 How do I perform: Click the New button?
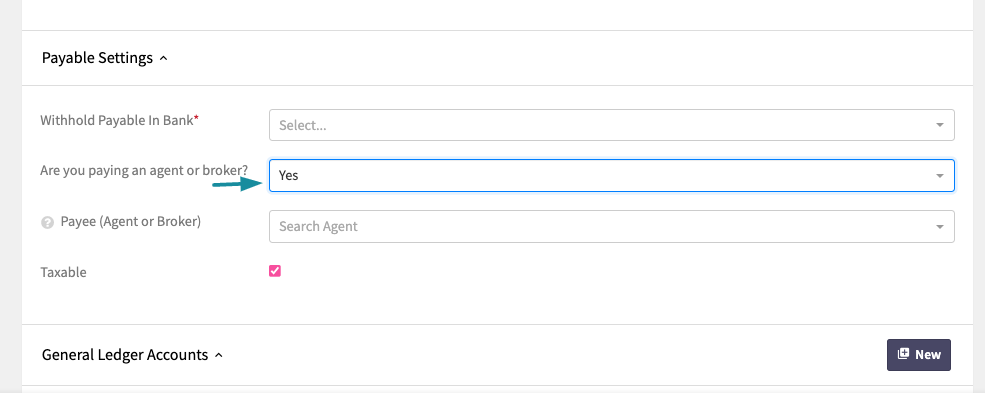(919, 355)
